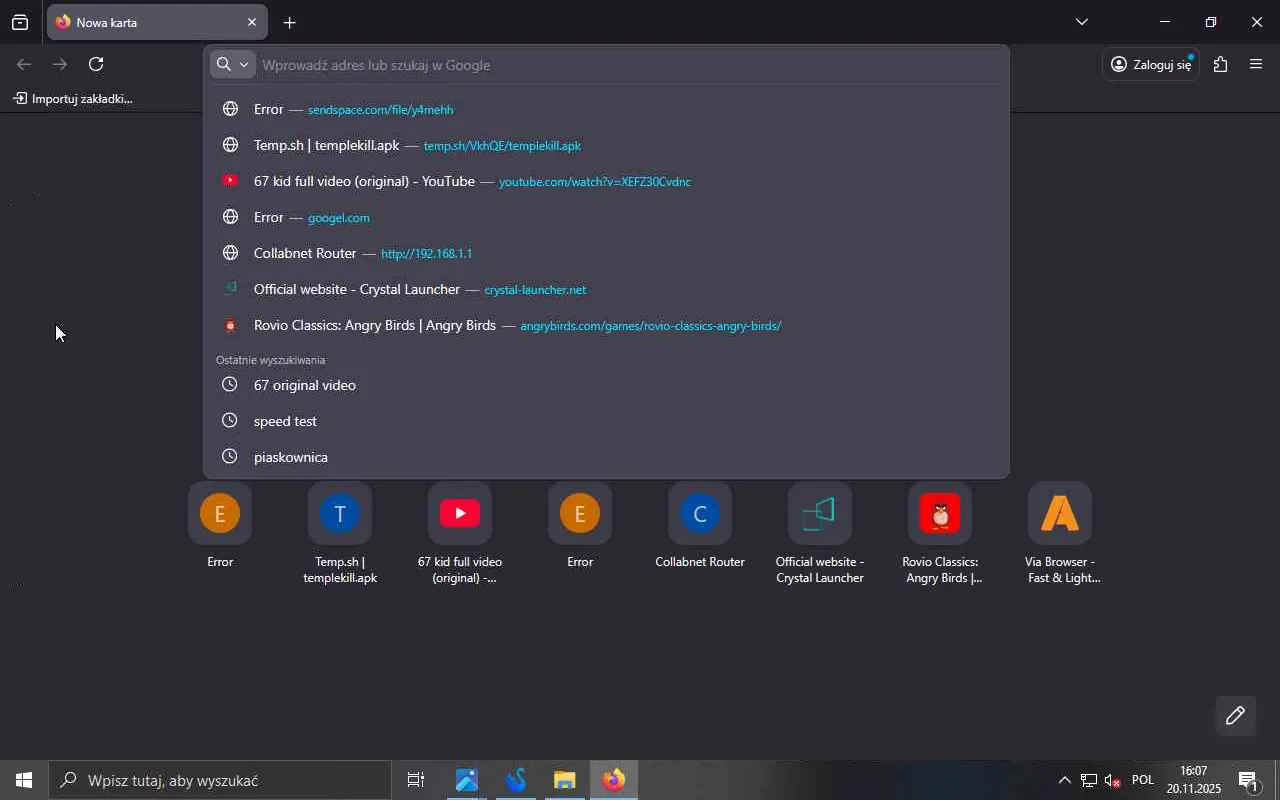Open Firefox View from the tab bar
This screenshot has width=1280, height=800.
20,22
